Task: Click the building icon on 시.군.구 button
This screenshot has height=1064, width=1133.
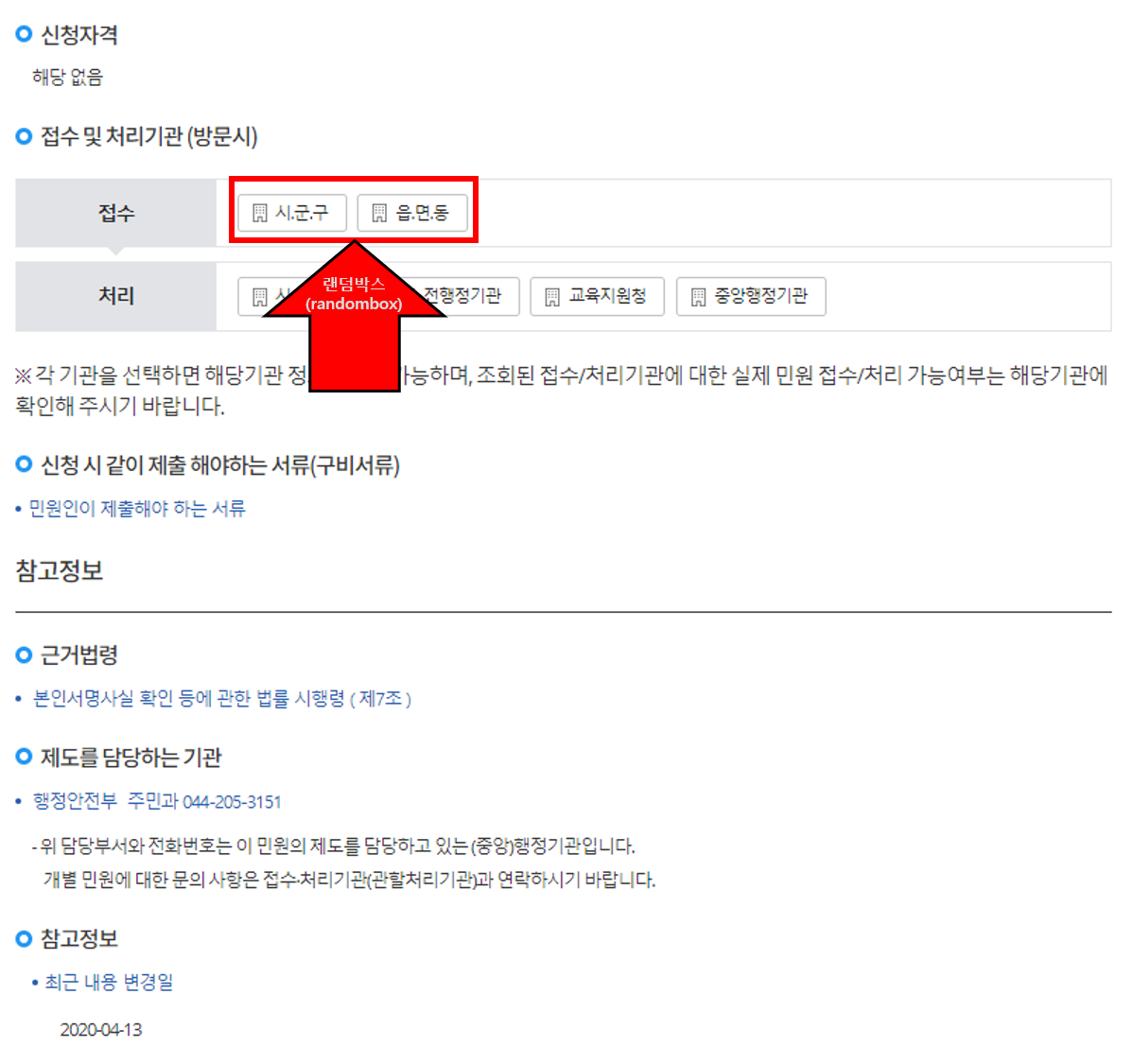Action: pyautogui.click(x=262, y=213)
